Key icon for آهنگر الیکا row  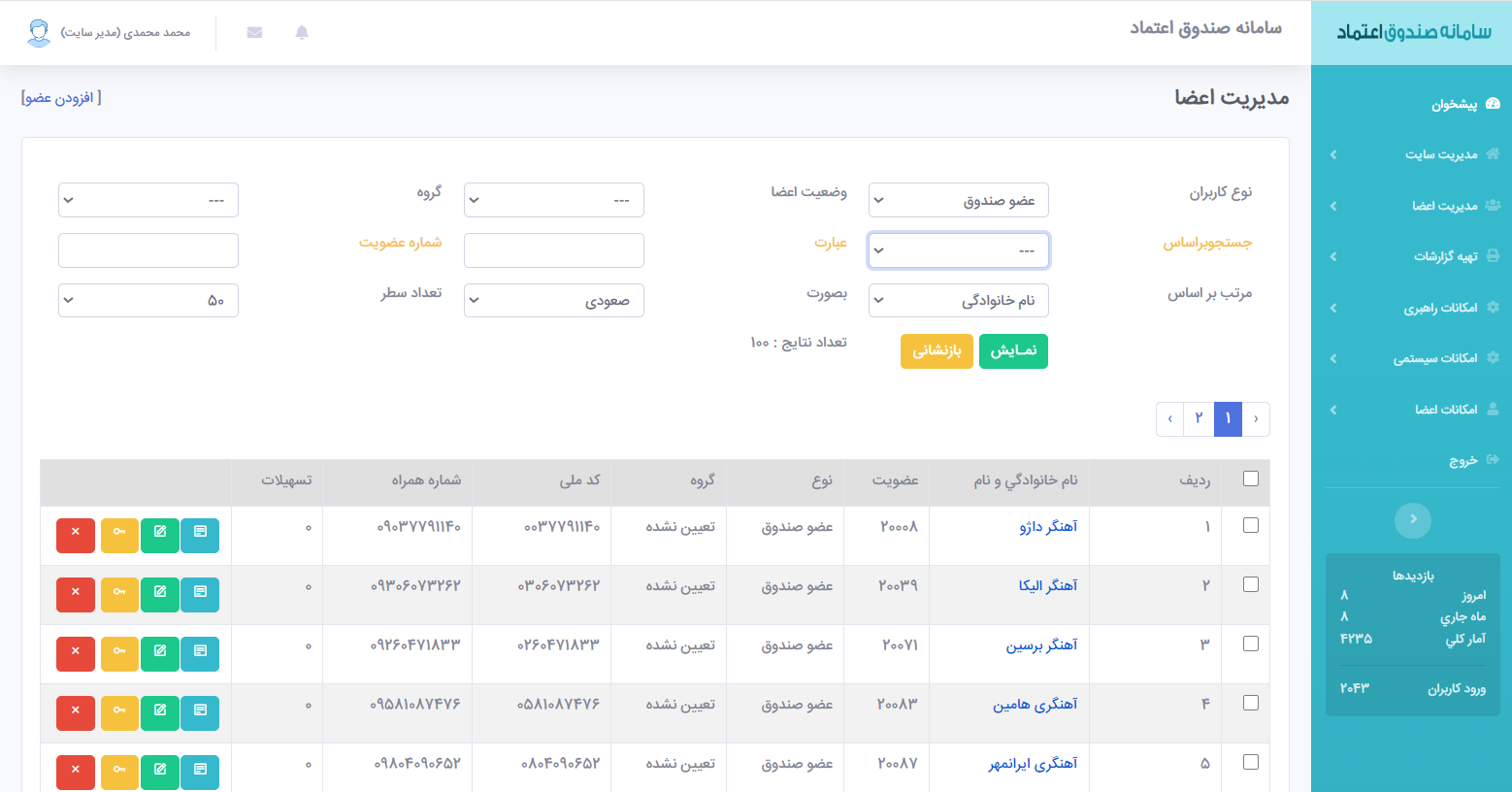coord(119,595)
